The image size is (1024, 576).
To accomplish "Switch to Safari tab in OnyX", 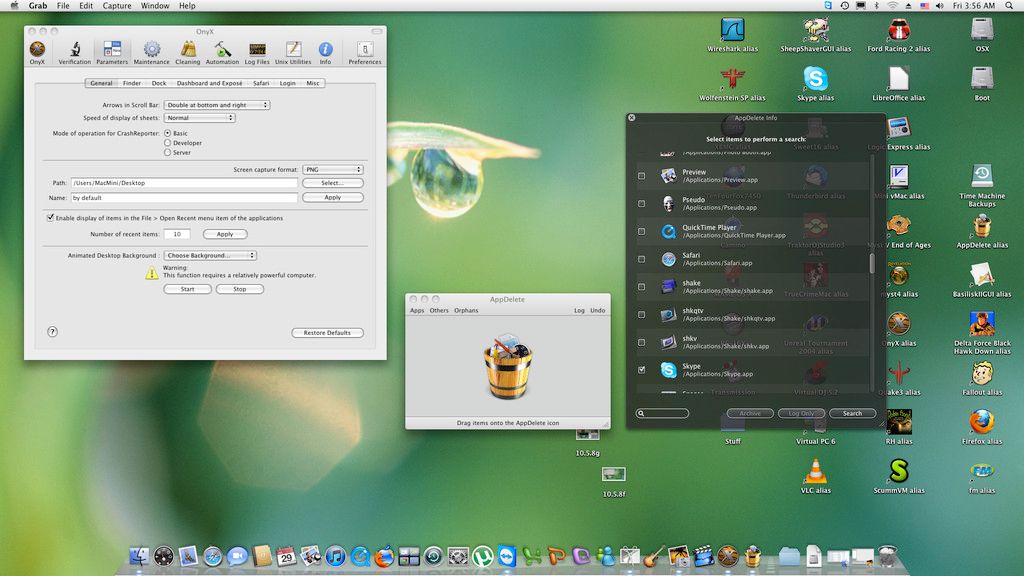I will click(261, 83).
